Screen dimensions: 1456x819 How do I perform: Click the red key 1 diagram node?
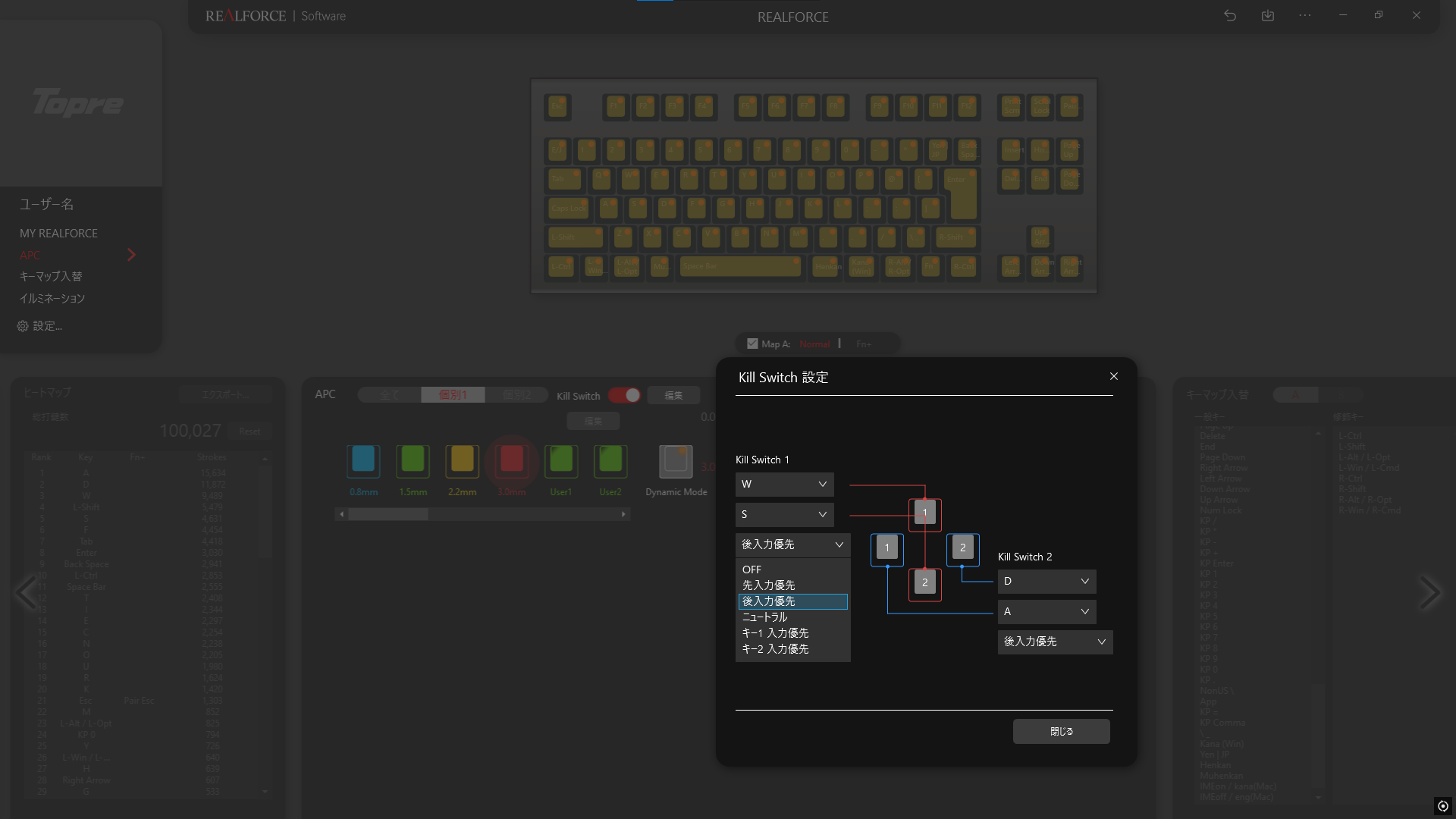(924, 513)
